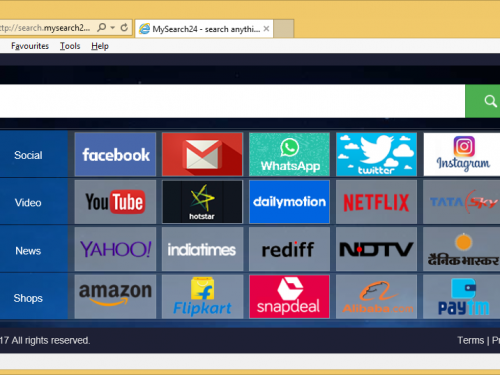Open the Yahoo! news tile

pos(115,249)
